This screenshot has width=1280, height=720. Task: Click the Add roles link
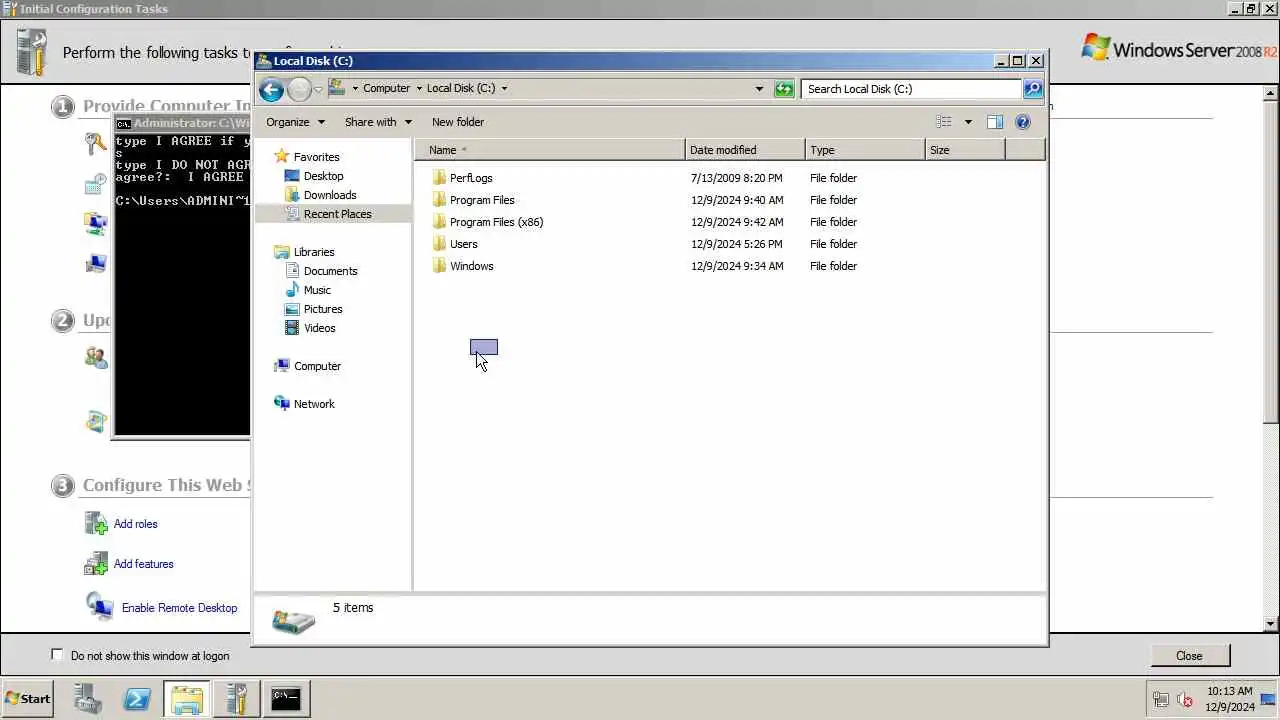(135, 524)
